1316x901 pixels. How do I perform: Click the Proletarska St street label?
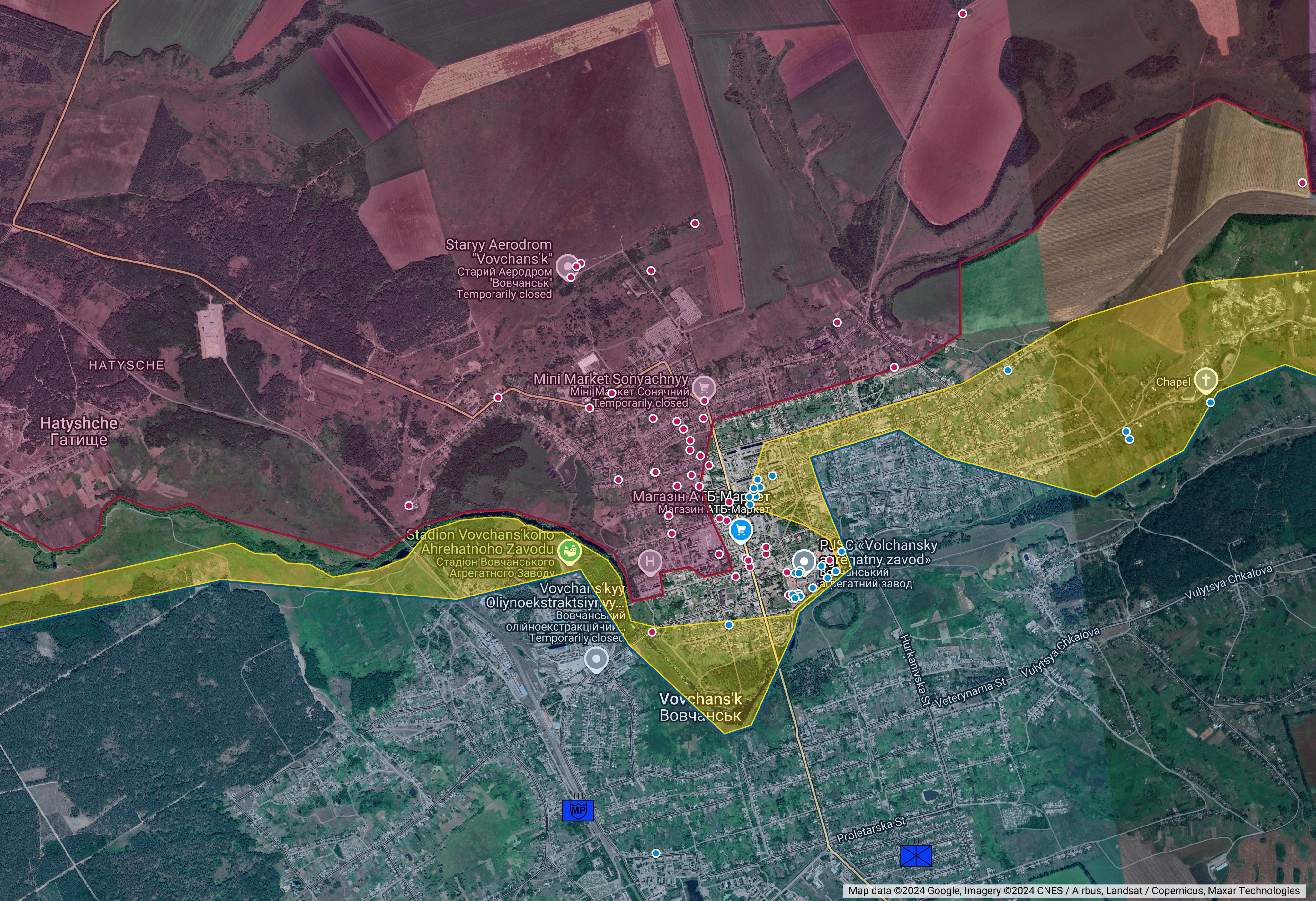tap(871, 830)
